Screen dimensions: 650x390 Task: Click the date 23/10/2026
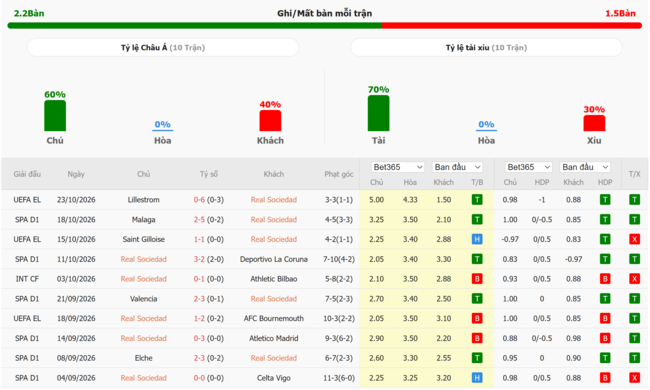pos(76,200)
